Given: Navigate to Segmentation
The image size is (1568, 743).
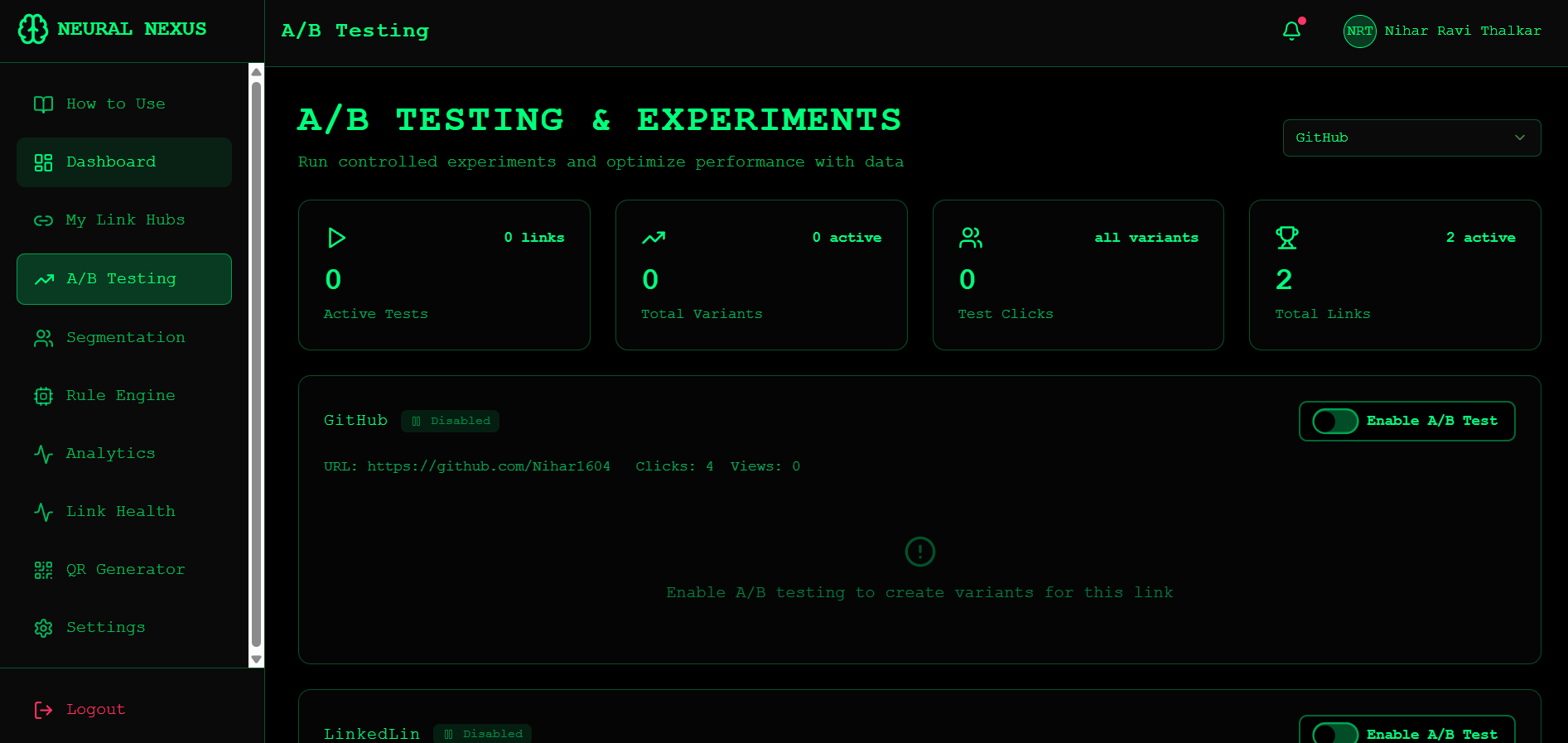Looking at the screenshot, I should pos(124,338).
